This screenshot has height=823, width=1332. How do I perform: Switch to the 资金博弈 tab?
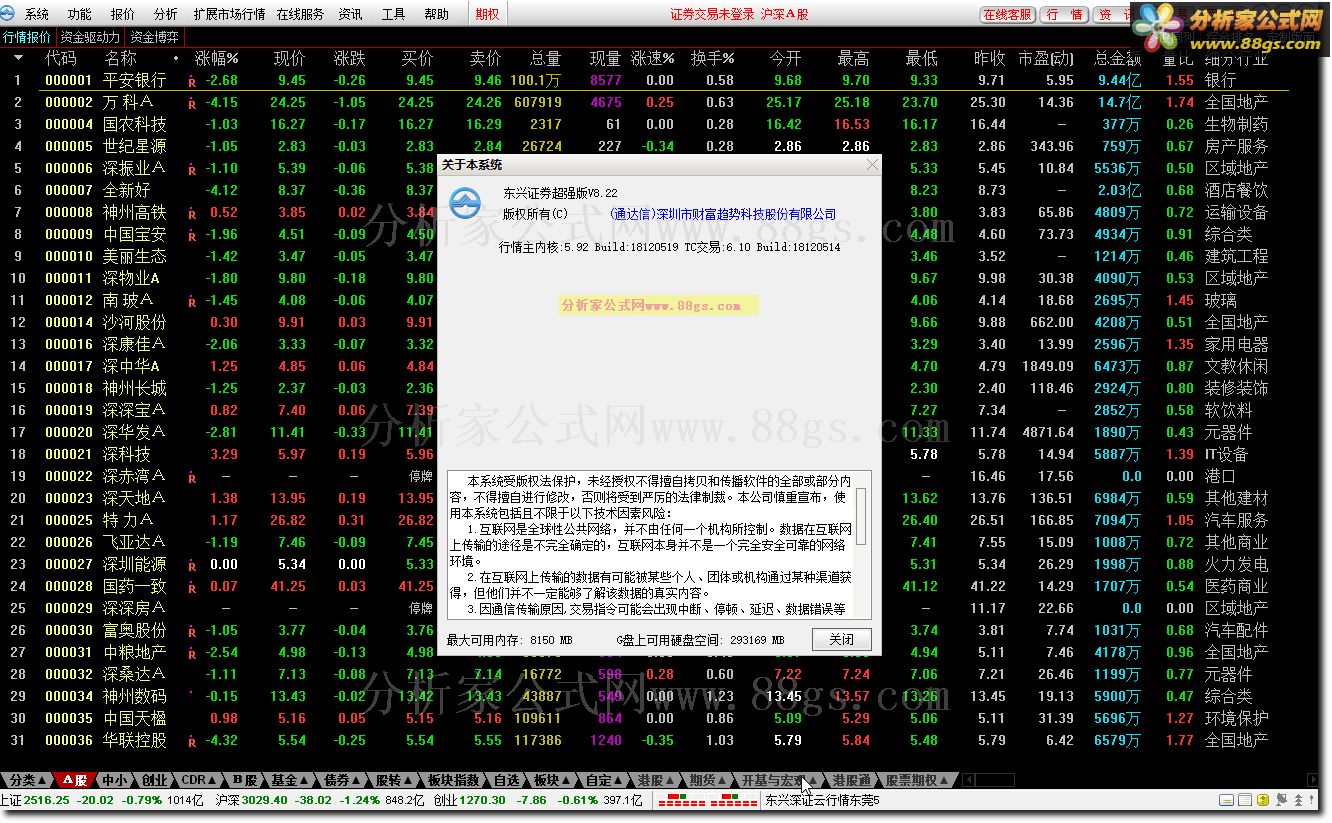coord(154,37)
